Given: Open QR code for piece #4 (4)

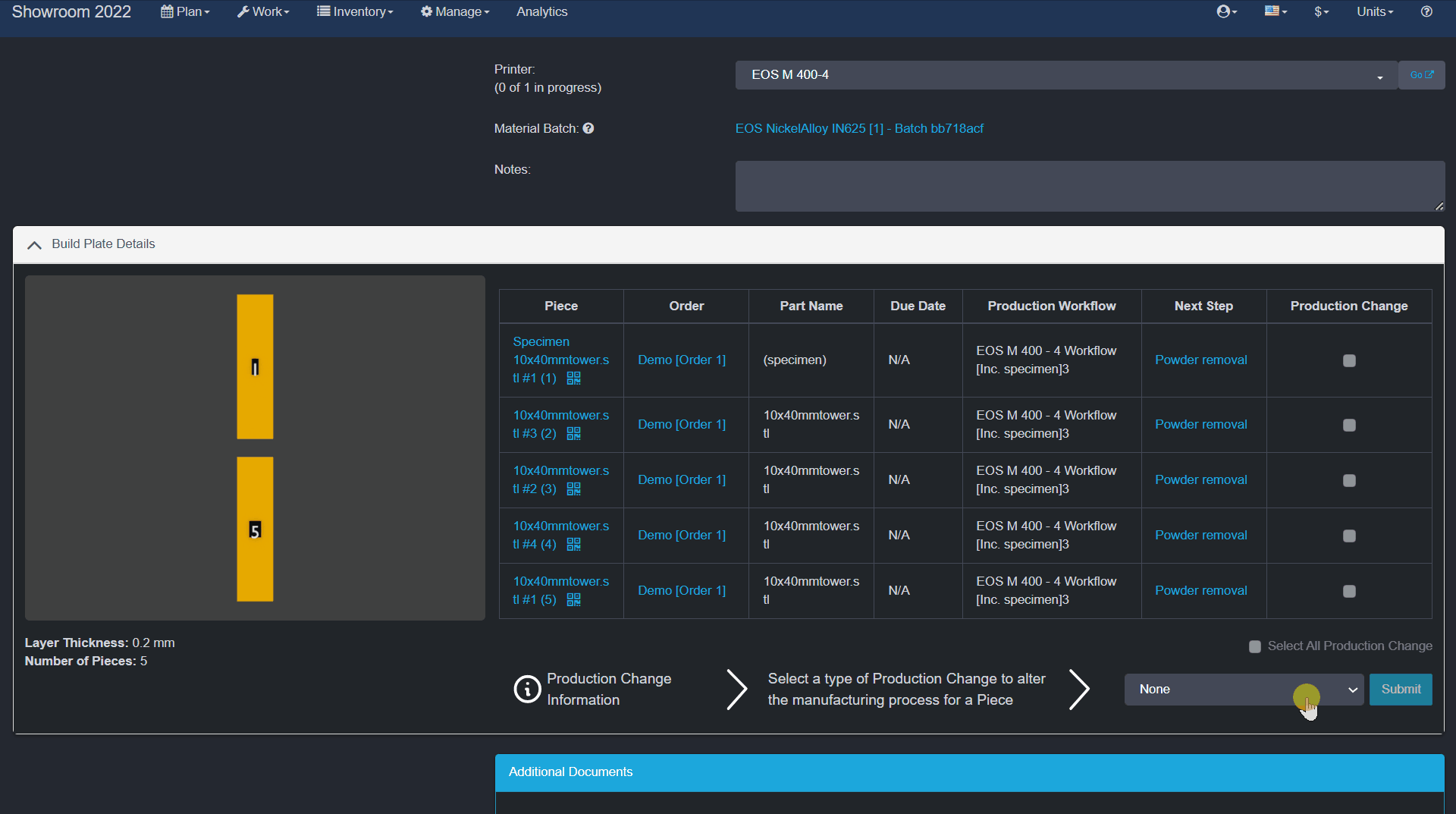Looking at the screenshot, I should [x=573, y=544].
